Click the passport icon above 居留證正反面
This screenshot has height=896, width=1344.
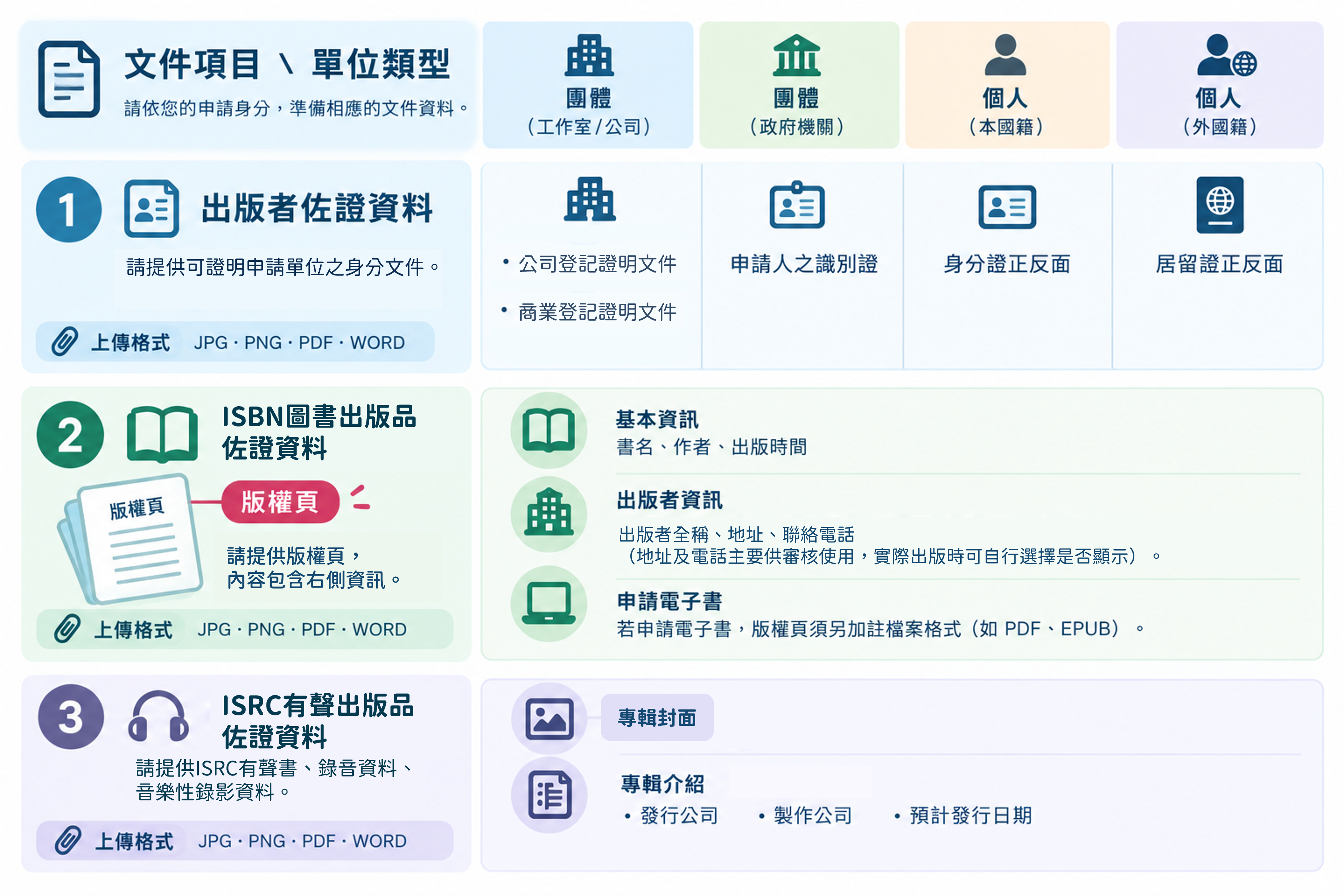[1220, 205]
